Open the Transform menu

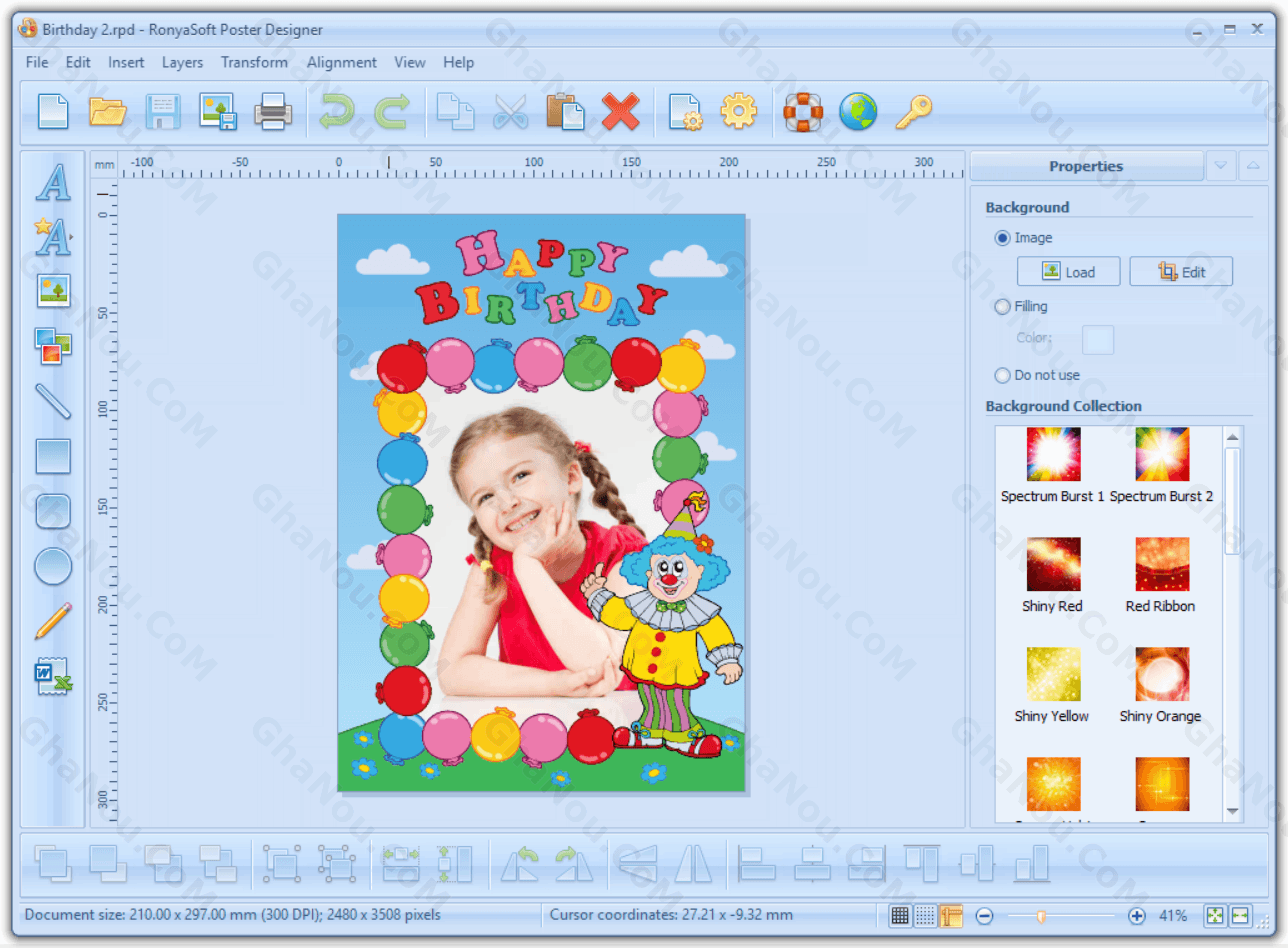pyautogui.click(x=254, y=62)
